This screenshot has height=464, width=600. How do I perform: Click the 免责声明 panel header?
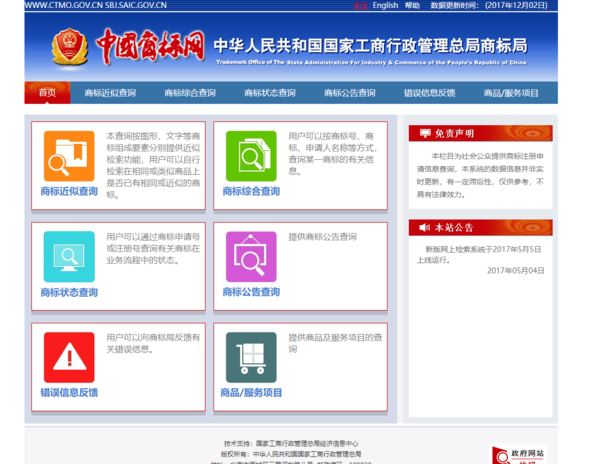tap(481, 133)
